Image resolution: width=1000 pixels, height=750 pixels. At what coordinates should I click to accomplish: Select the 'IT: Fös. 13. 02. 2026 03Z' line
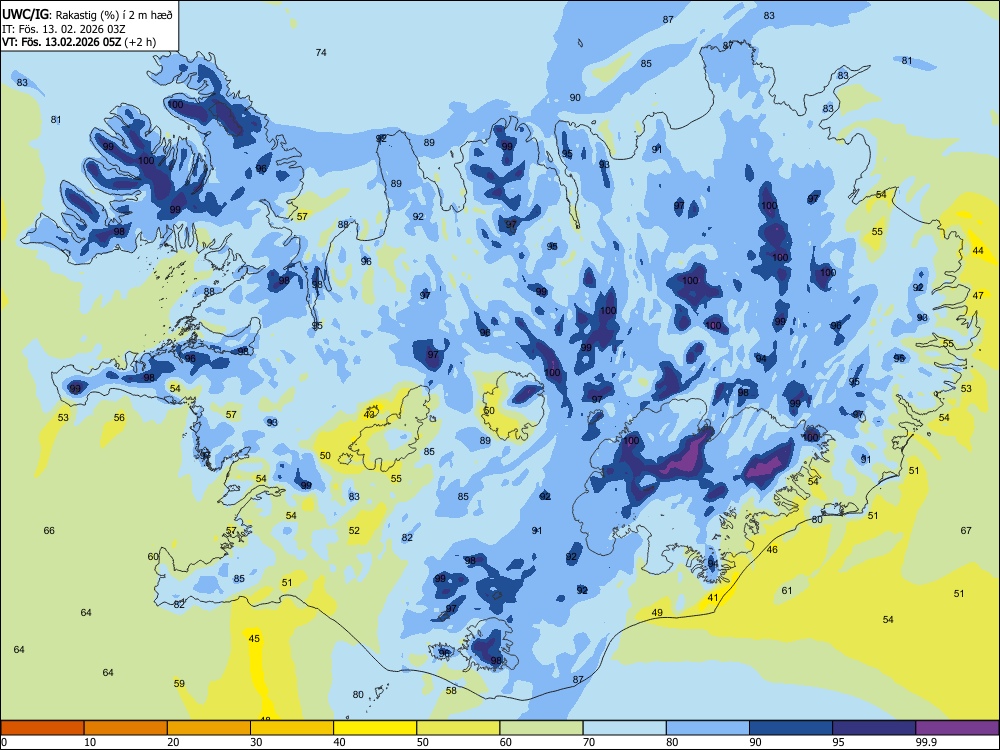[63, 28]
